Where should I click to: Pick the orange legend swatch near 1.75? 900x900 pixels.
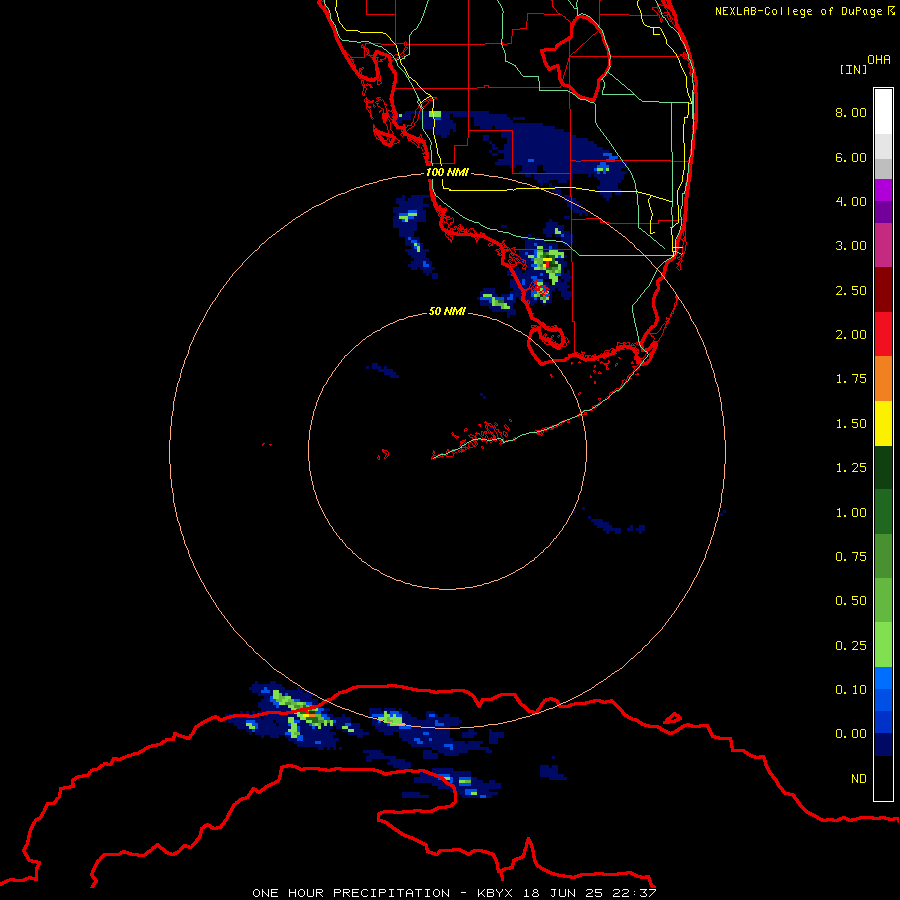point(883,379)
